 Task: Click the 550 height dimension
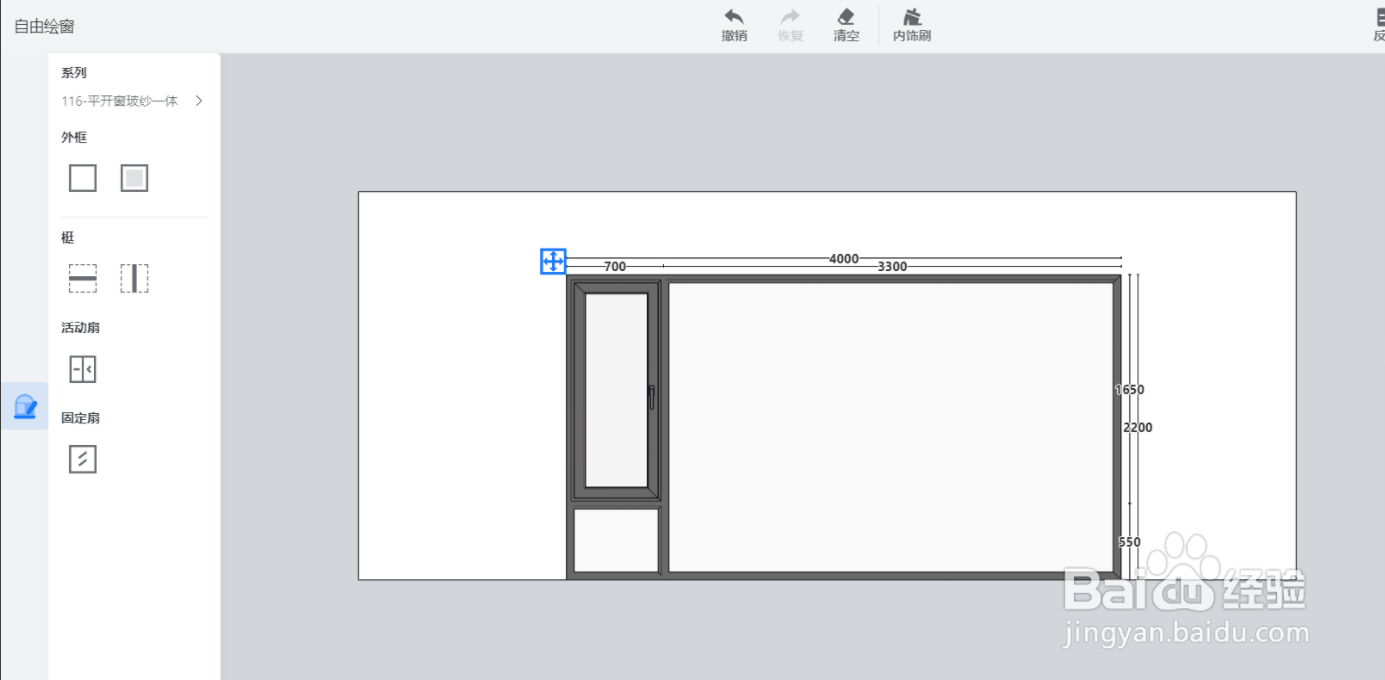[x=1130, y=542]
